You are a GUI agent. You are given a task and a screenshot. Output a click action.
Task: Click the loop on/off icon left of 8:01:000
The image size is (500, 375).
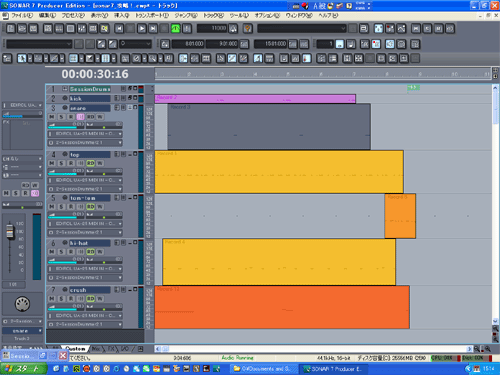tap(165, 44)
